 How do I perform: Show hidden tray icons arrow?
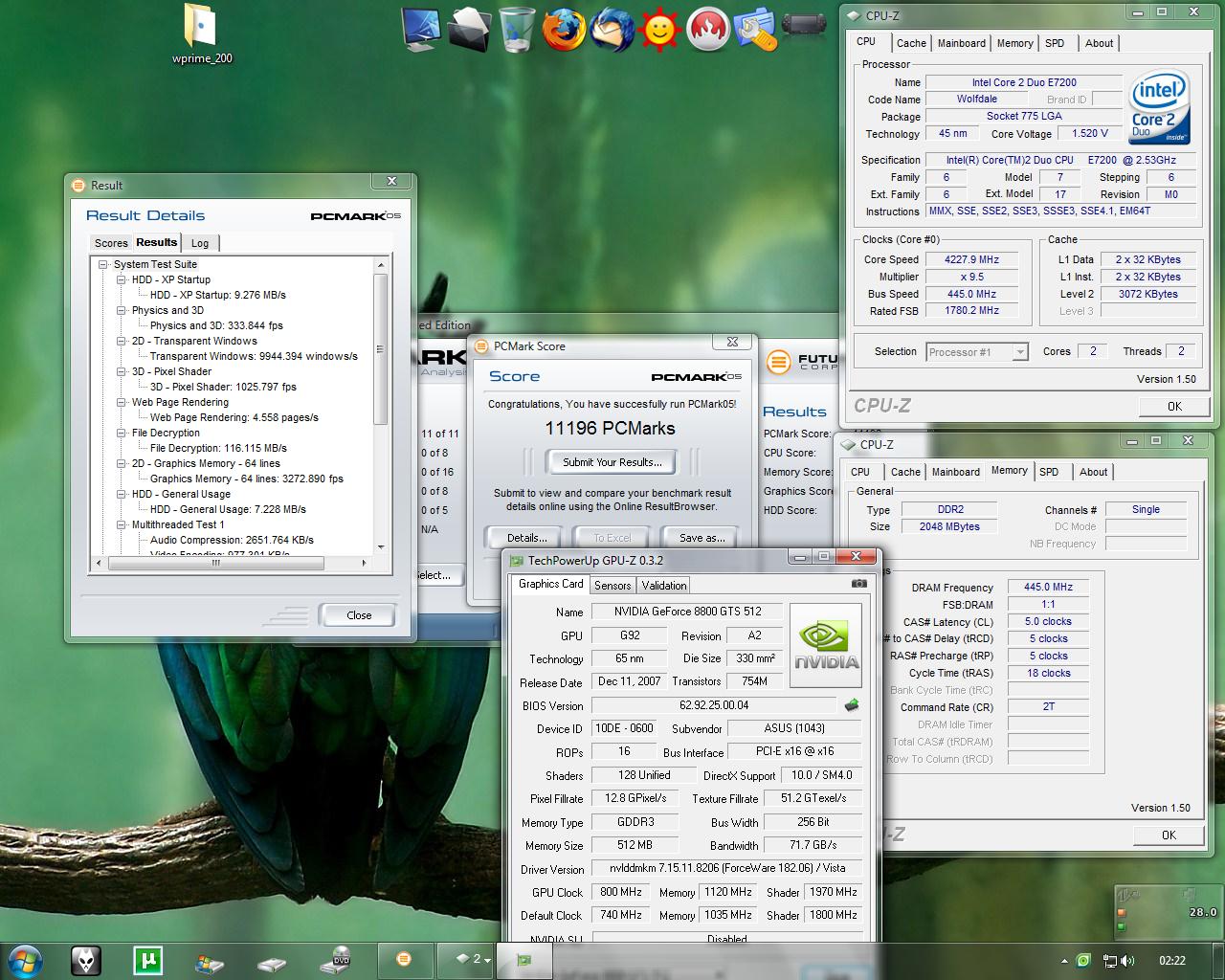click(1064, 960)
